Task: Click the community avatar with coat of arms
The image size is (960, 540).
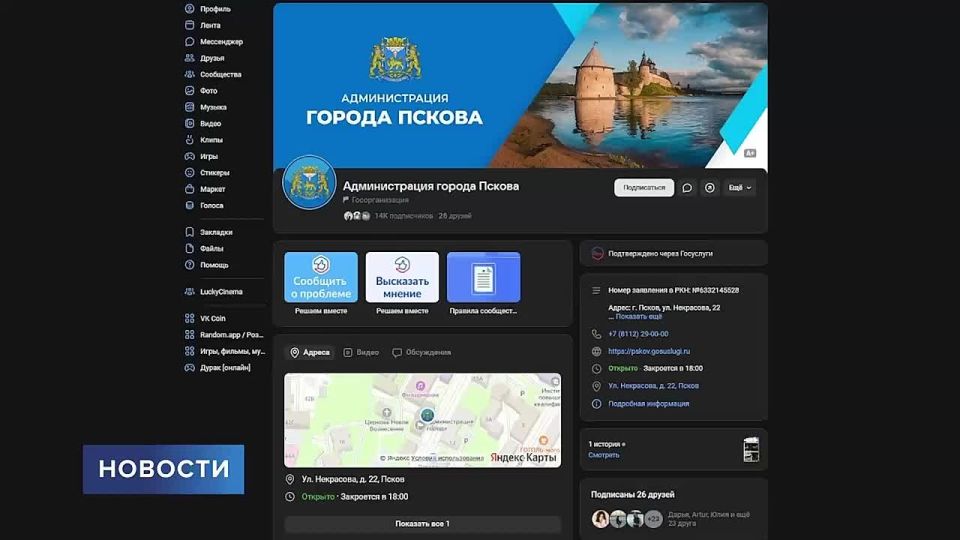Action: click(x=309, y=182)
